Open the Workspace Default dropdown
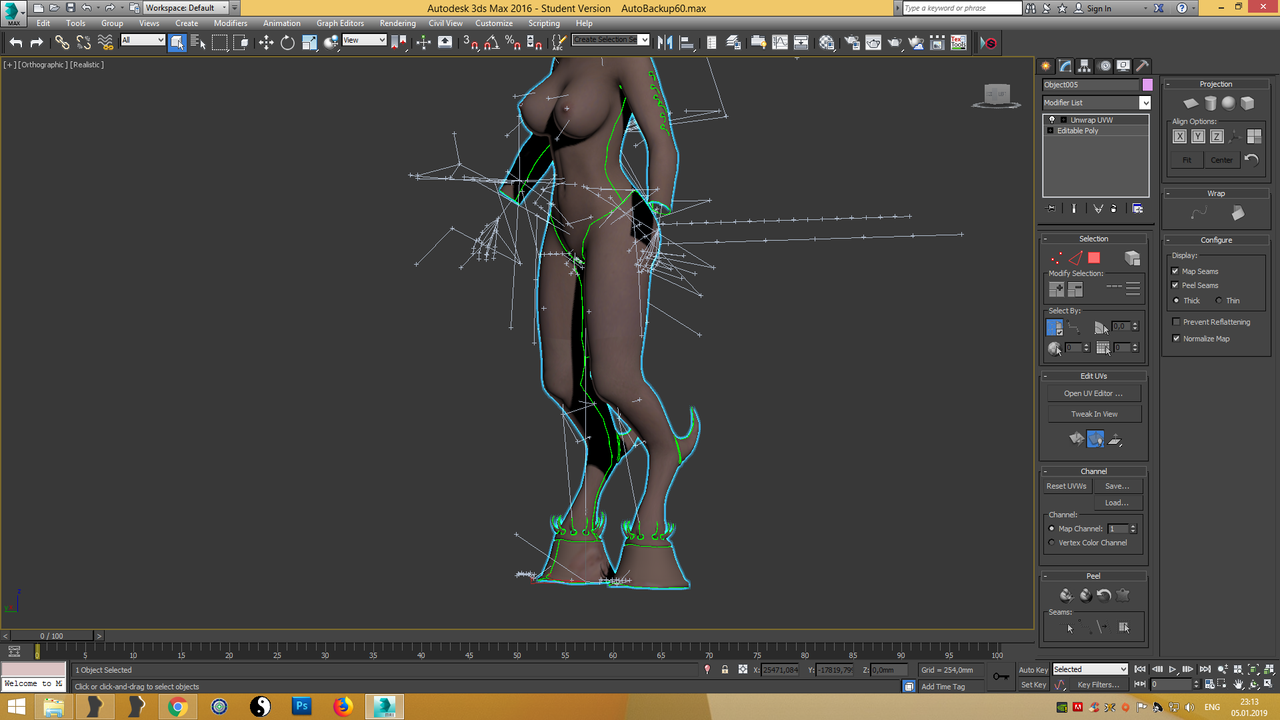 coord(186,7)
